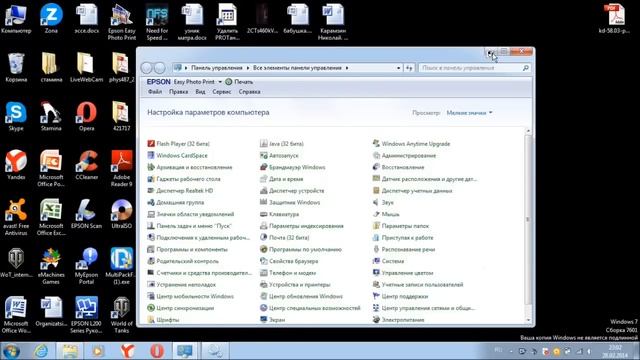Launch Opera browser from taskbar

[x=157, y=351]
